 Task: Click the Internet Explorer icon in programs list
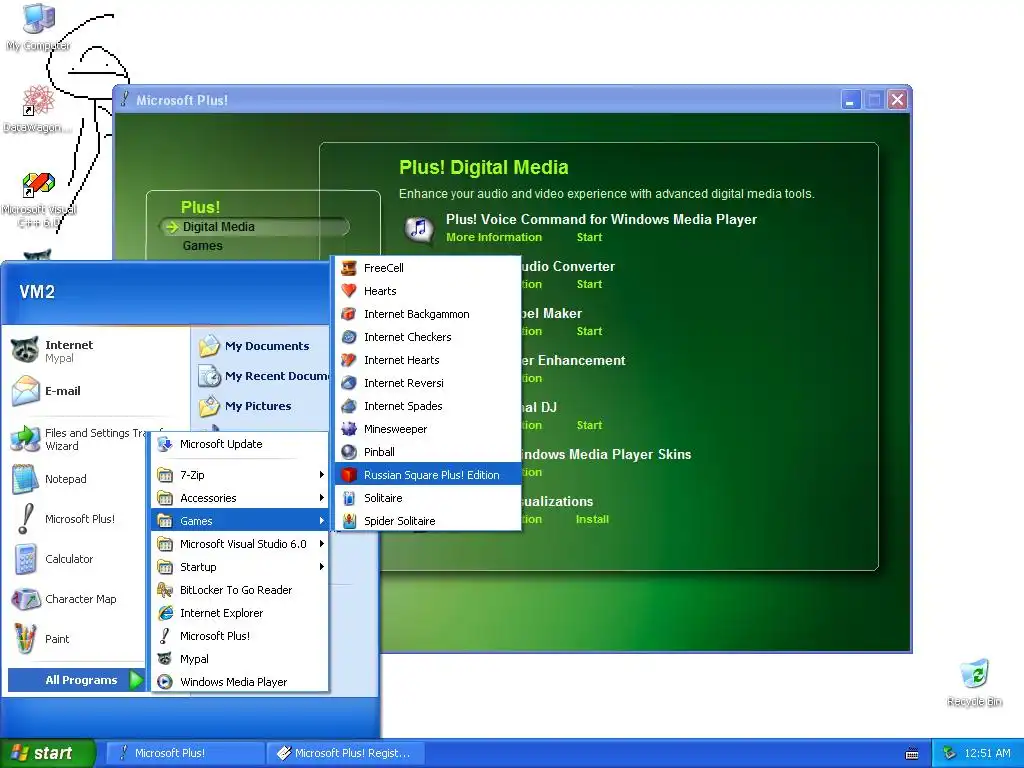[165, 613]
